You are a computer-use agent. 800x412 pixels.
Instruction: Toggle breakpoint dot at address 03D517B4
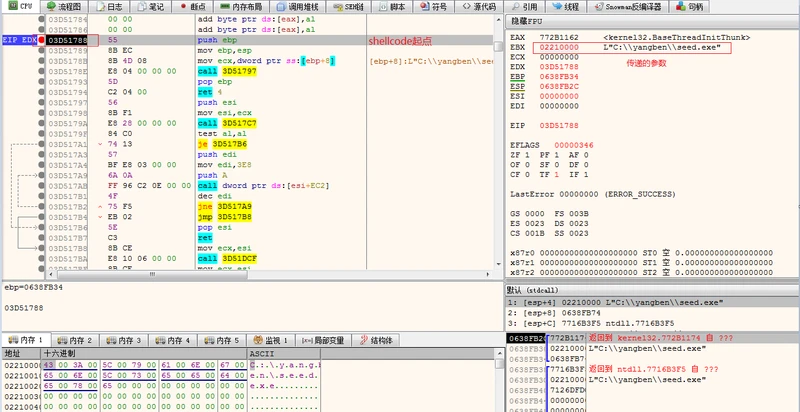41,217
